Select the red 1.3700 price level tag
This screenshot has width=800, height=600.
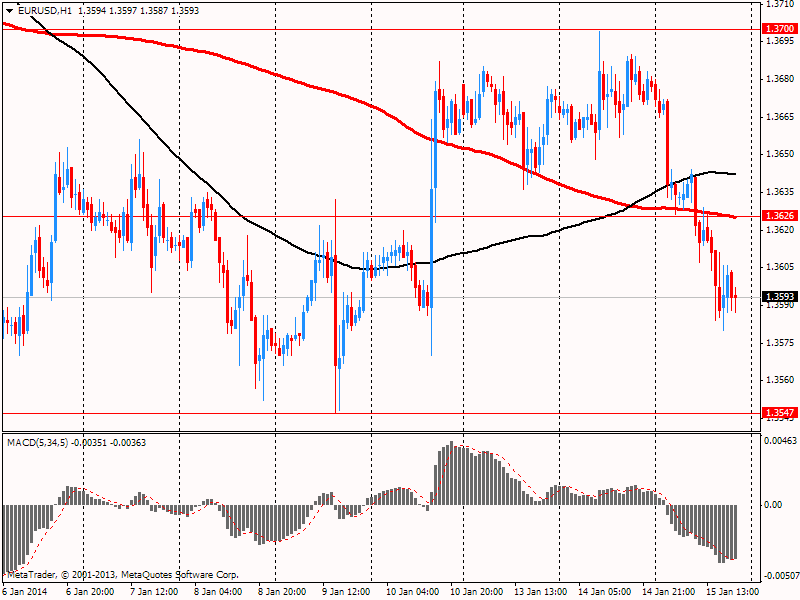pyautogui.click(x=780, y=29)
